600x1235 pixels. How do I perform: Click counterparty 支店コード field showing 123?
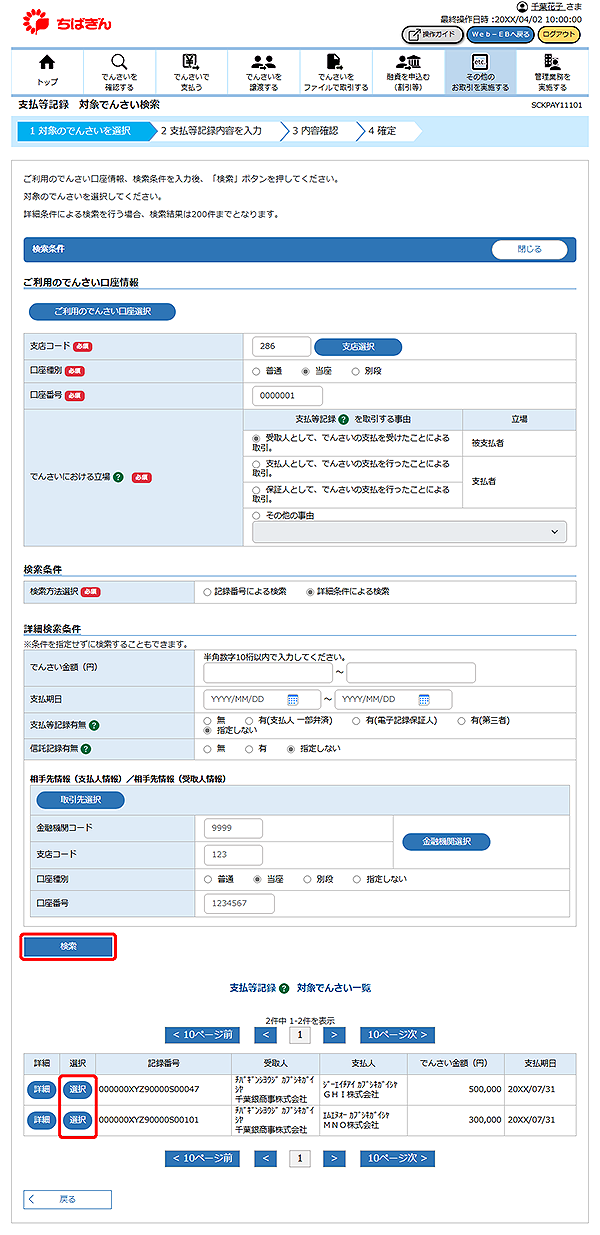(233, 854)
